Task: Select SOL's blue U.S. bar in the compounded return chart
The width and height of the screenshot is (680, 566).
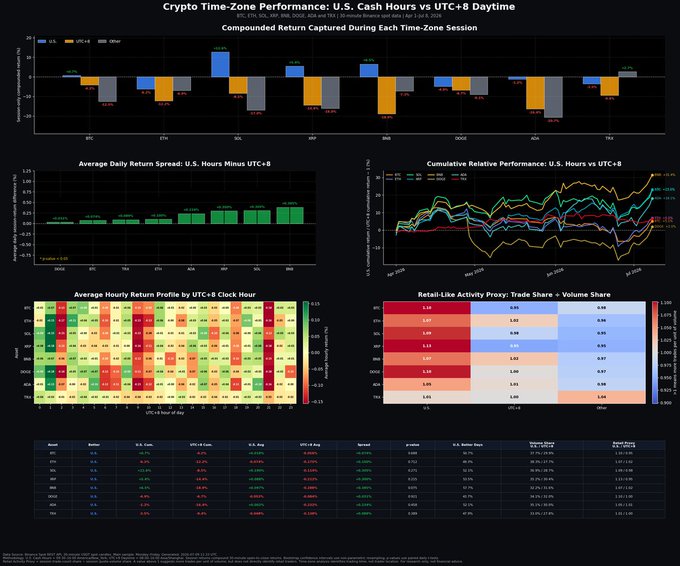Action: pyautogui.click(x=220, y=65)
